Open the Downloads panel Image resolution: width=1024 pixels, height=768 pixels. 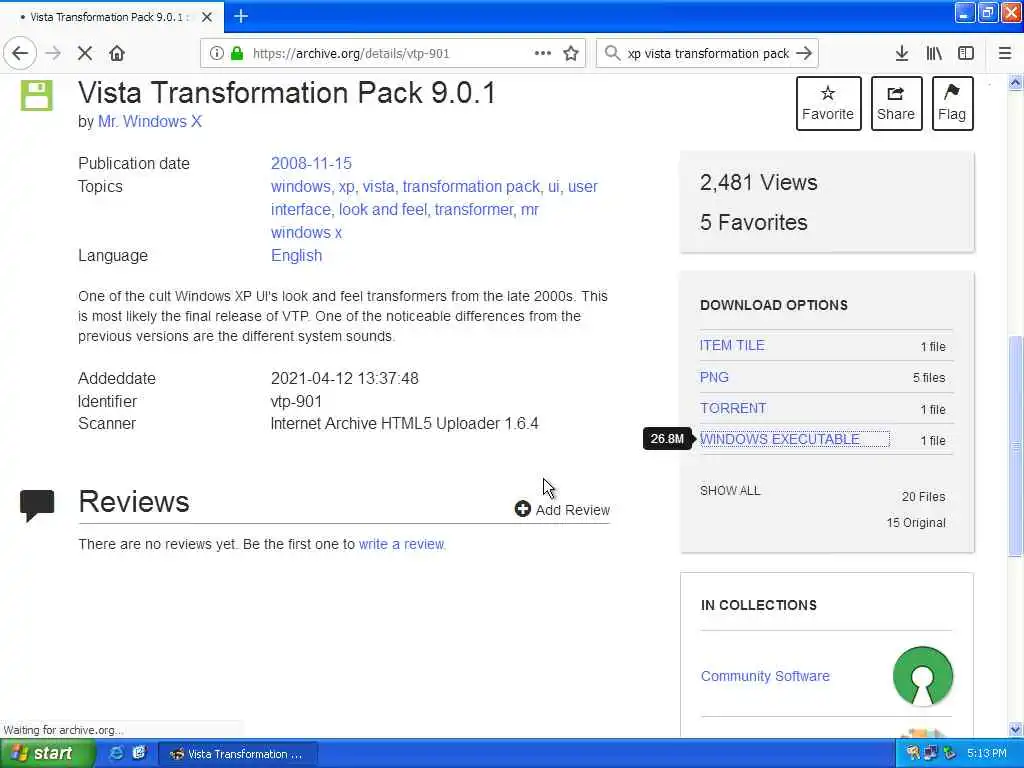click(902, 54)
